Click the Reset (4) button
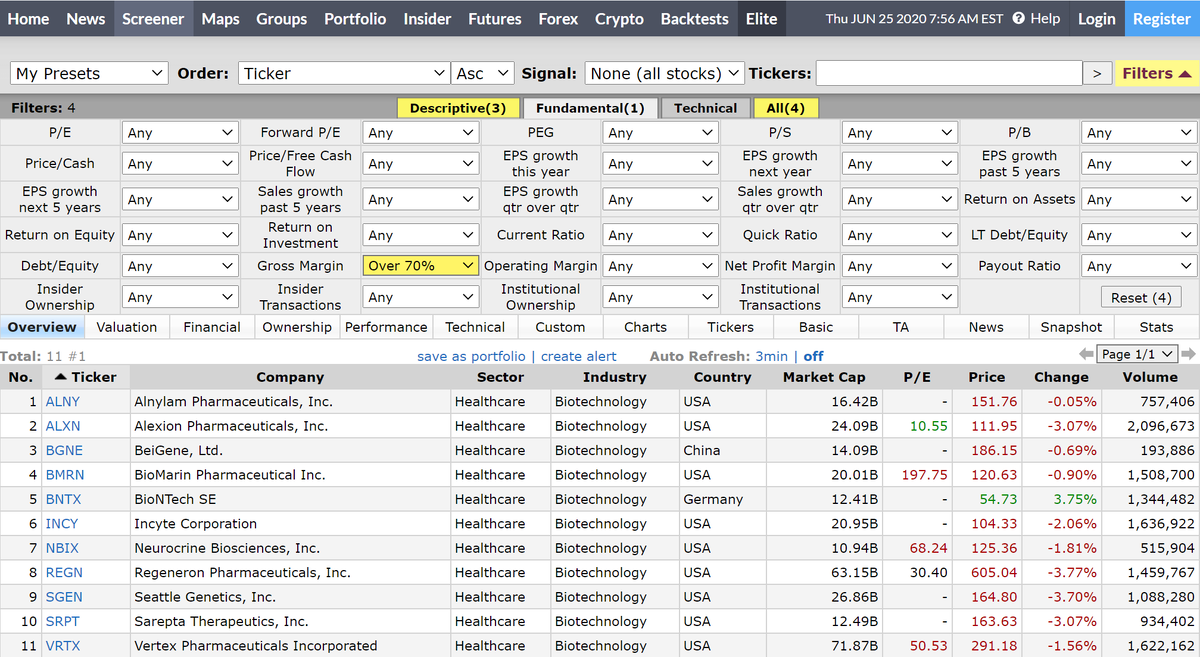 (x=1141, y=297)
